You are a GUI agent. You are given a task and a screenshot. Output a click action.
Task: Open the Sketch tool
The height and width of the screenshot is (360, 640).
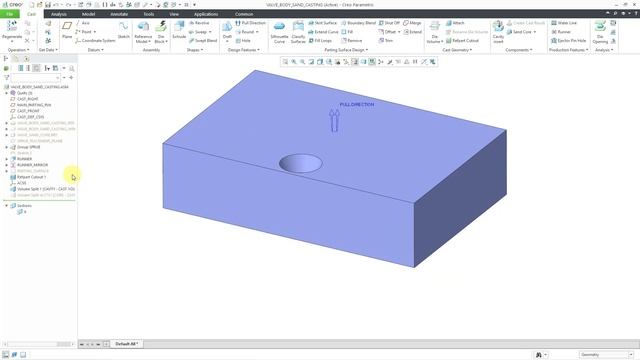[x=123, y=30]
